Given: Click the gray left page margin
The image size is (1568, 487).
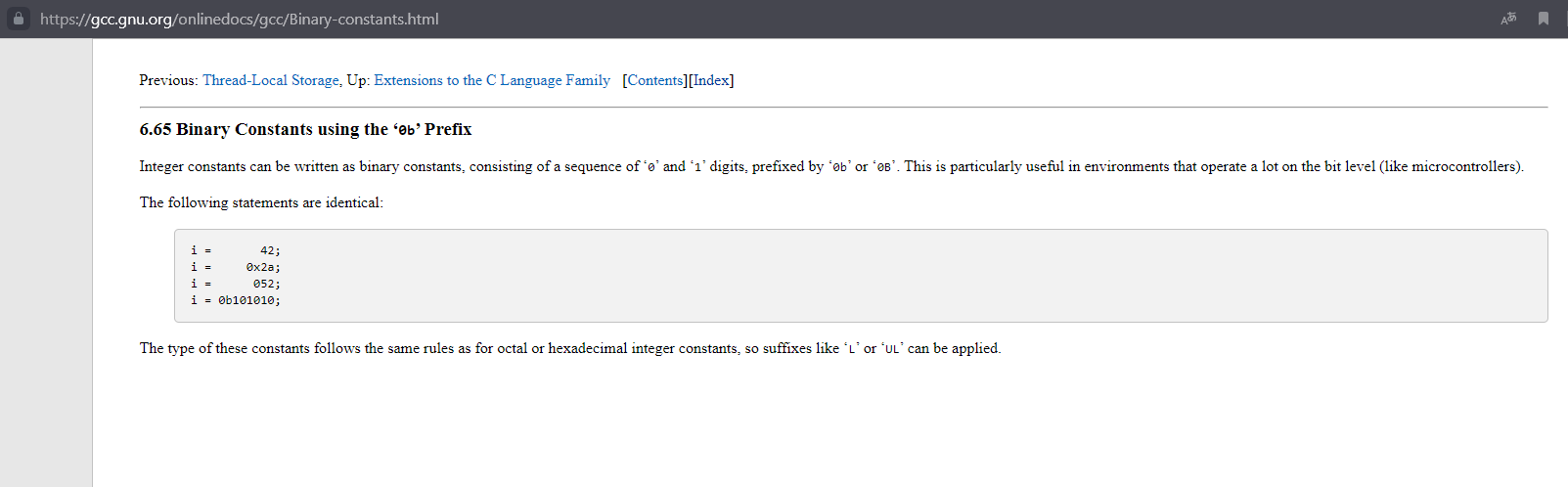Looking at the screenshot, I should point(46,262).
